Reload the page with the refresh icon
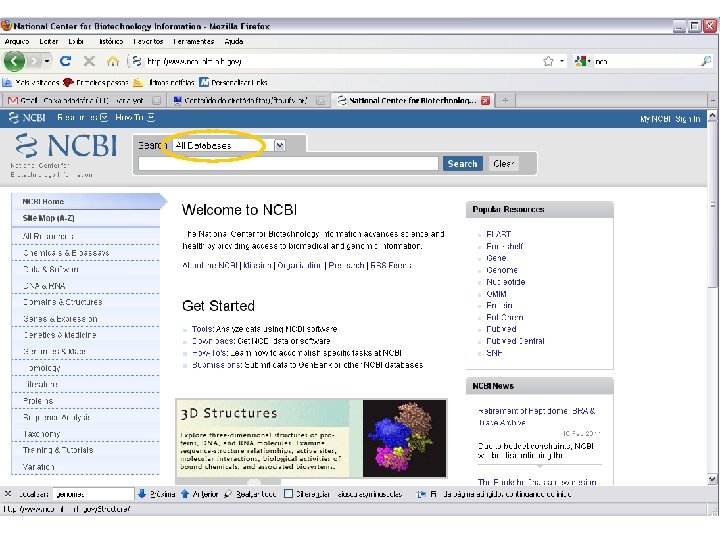This screenshot has width=720, height=540. click(66, 61)
